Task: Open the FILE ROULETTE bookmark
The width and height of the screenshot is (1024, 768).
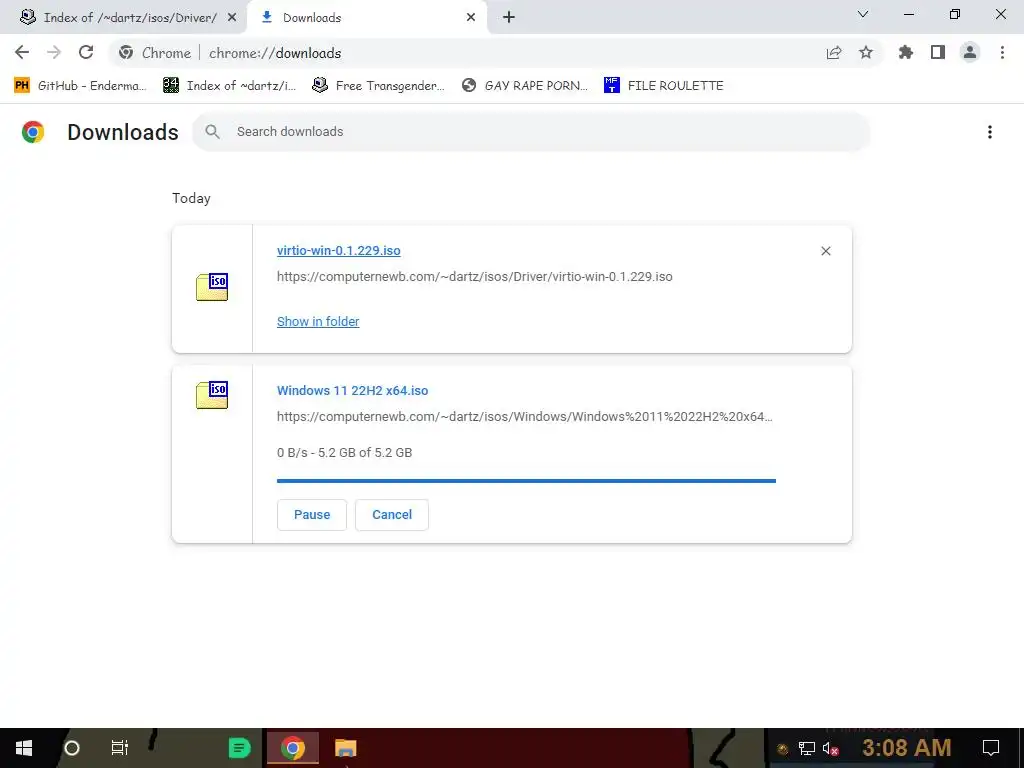Action: coord(664,86)
